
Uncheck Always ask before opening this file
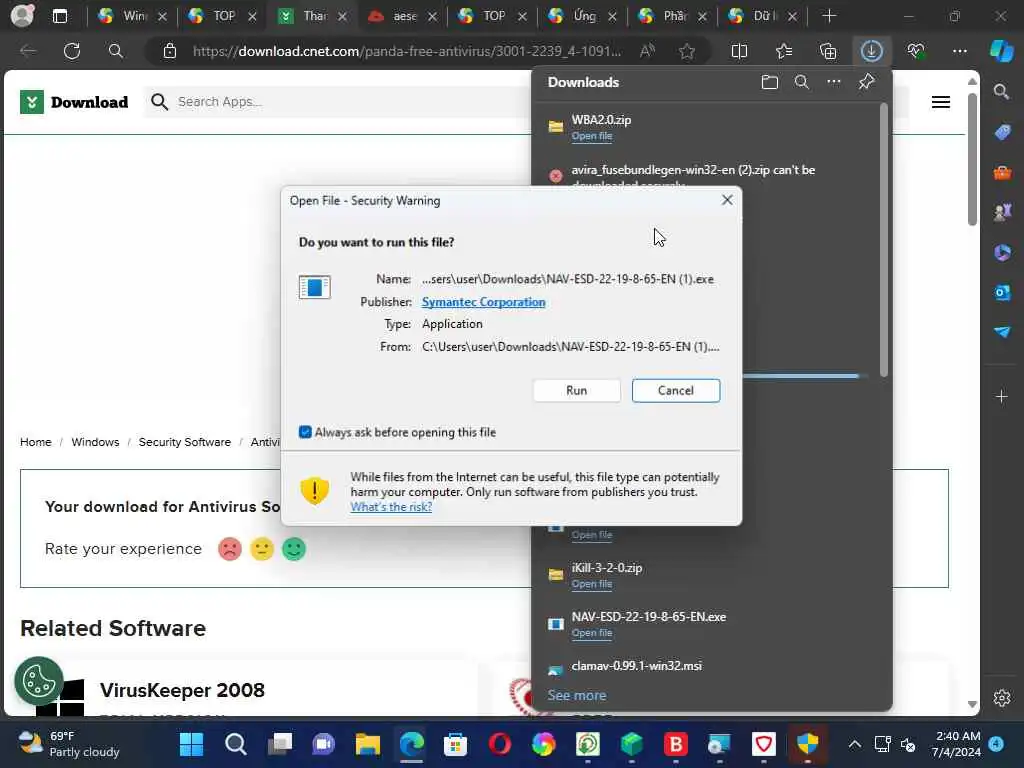(x=305, y=432)
